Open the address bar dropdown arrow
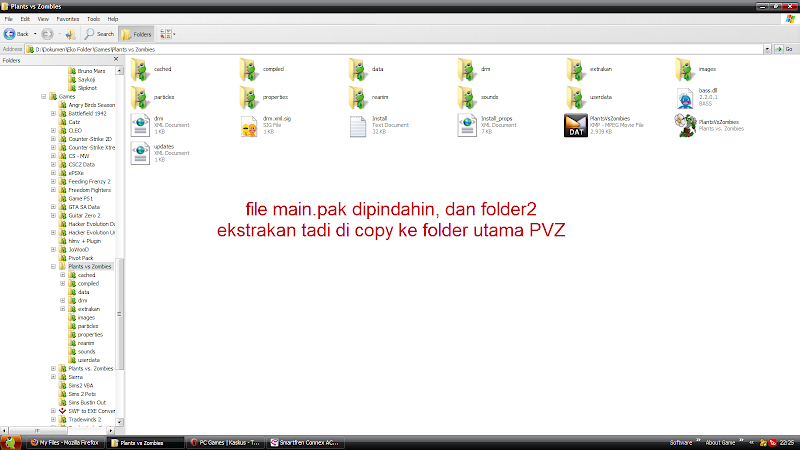The width and height of the screenshot is (800, 450). click(767, 49)
